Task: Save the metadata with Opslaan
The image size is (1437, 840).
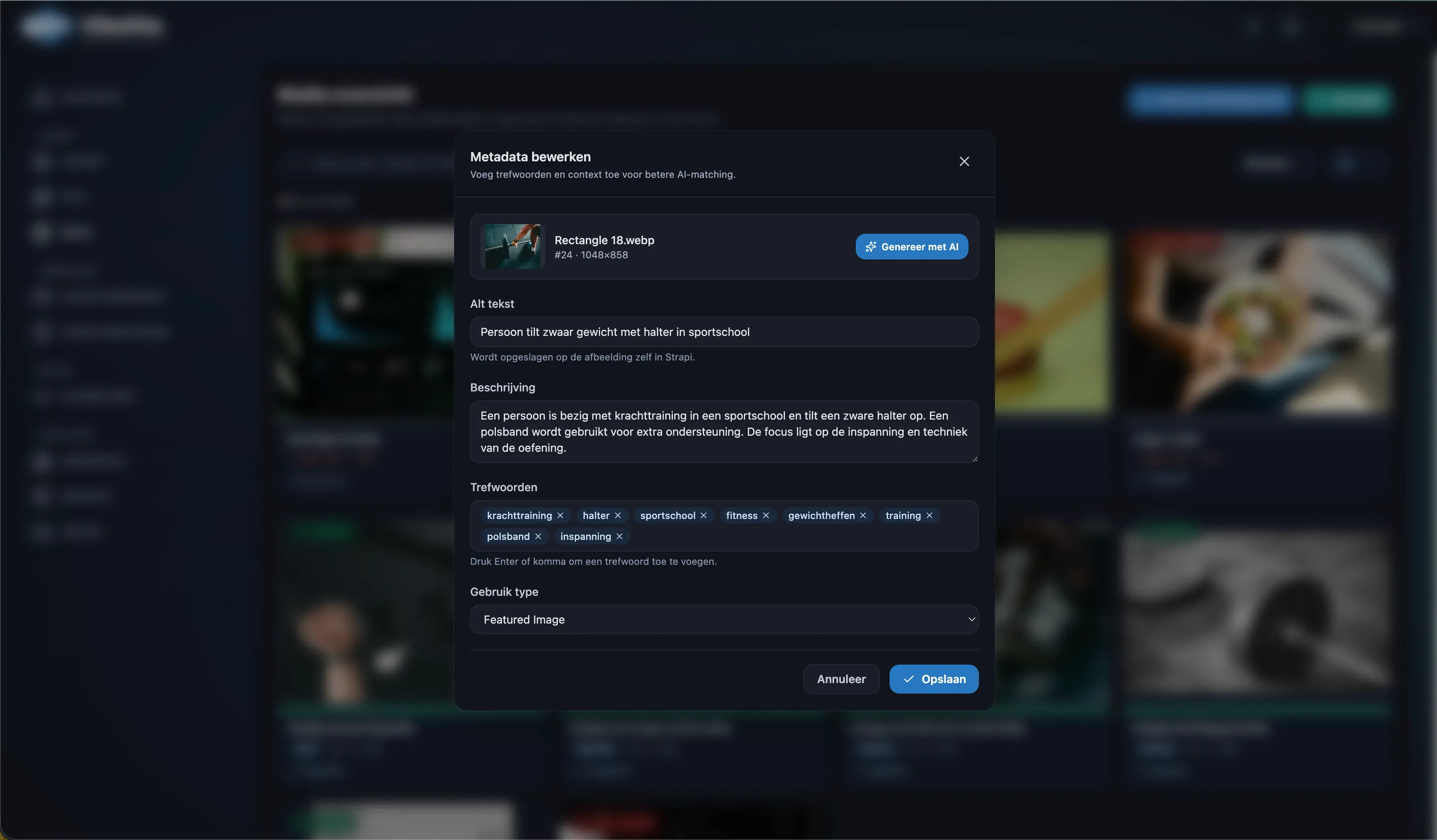Action: pyautogui.click(x=933, y=679)
